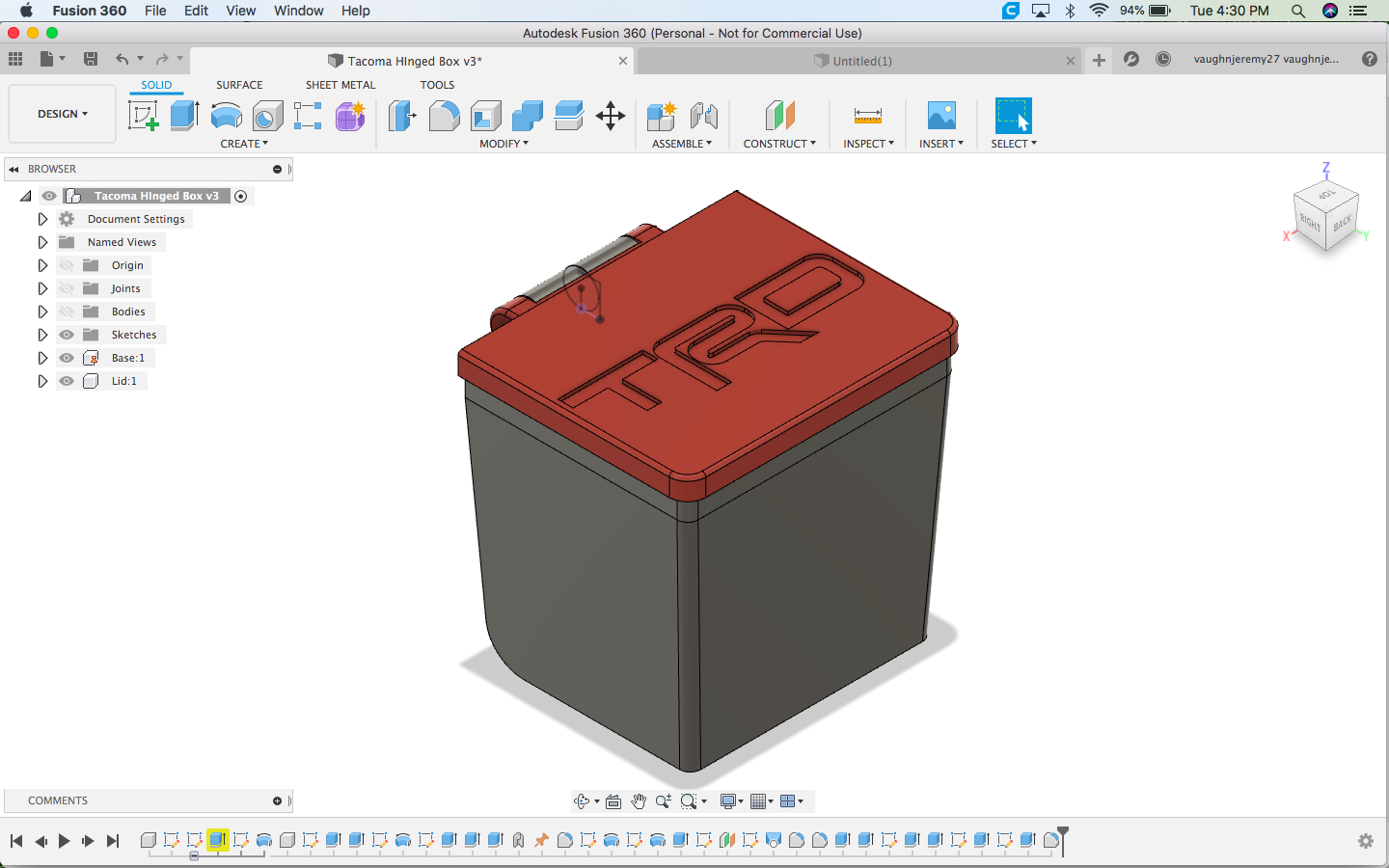Viewport: 1389px width, 868px height.
Task: Activate the Extrude tool in the Create toolbar
Action: click(184, 116)
